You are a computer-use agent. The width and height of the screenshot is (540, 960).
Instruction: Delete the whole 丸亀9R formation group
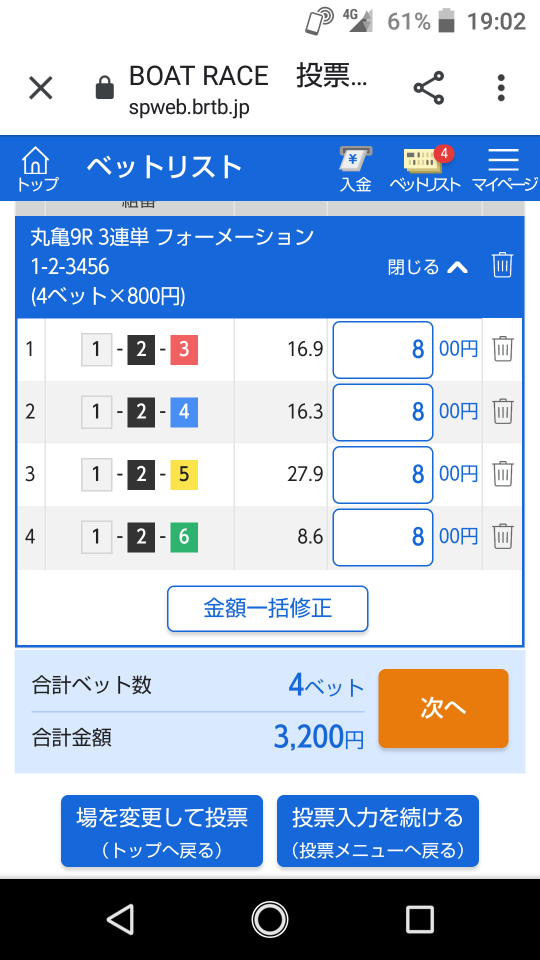click(x=502, y=266)
